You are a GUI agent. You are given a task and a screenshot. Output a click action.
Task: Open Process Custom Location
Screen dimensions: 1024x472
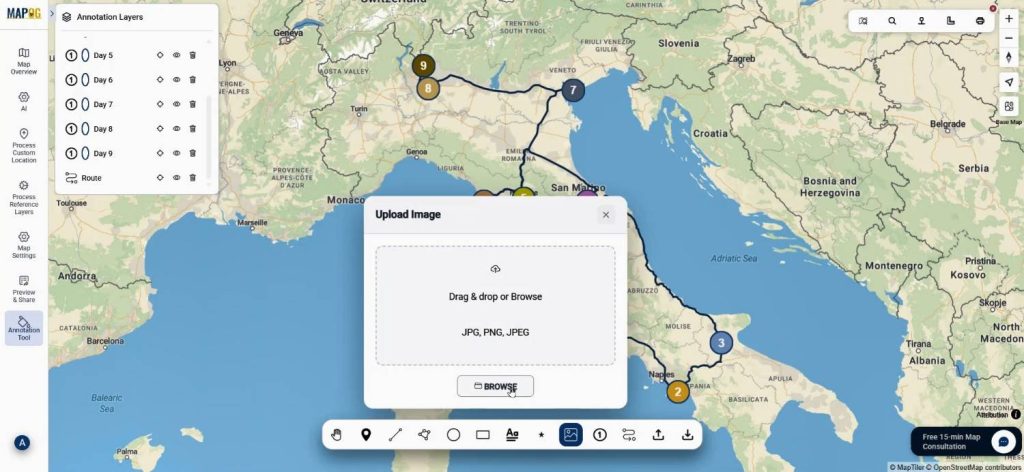[24, 146]
